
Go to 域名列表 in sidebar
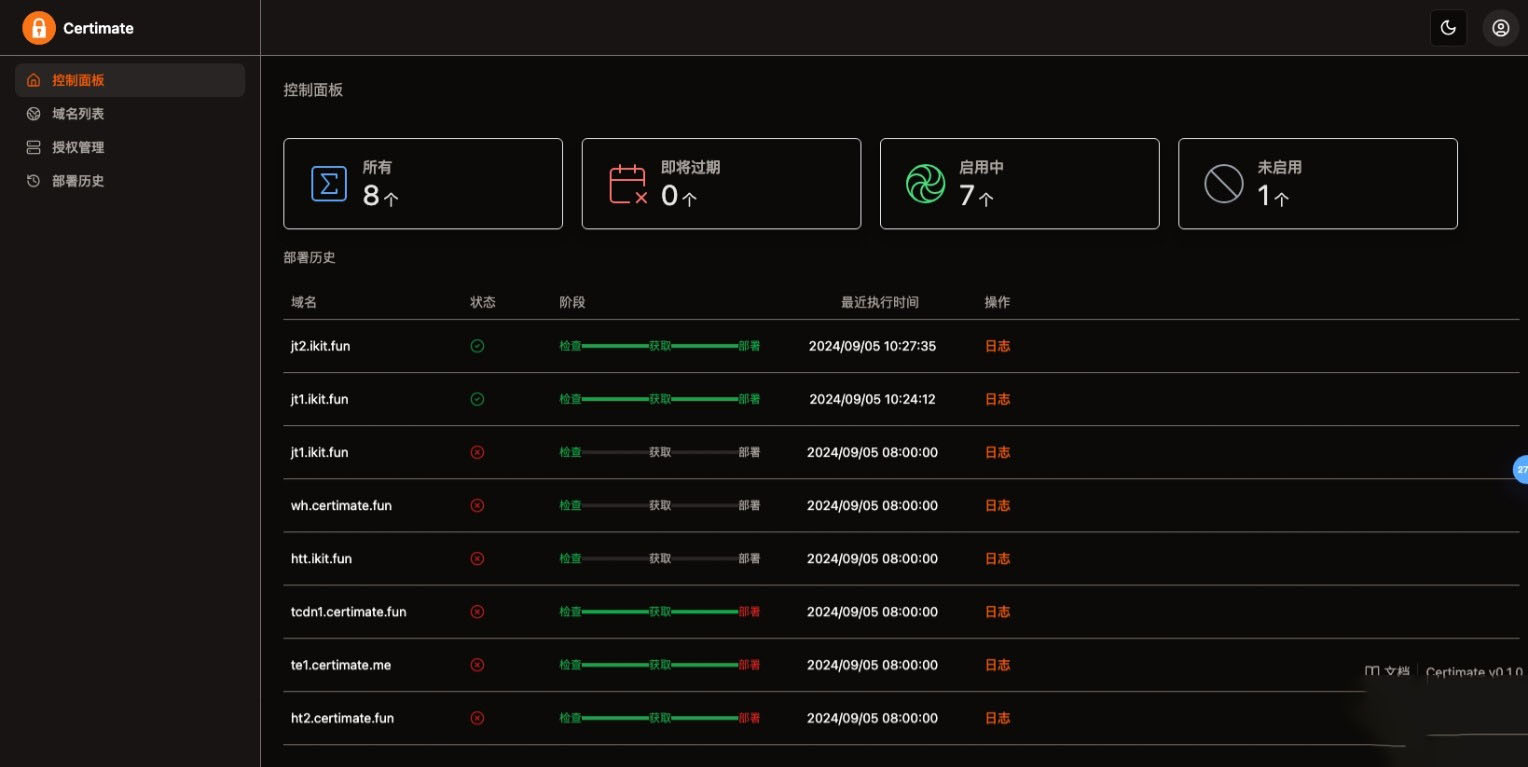(78, 114)
